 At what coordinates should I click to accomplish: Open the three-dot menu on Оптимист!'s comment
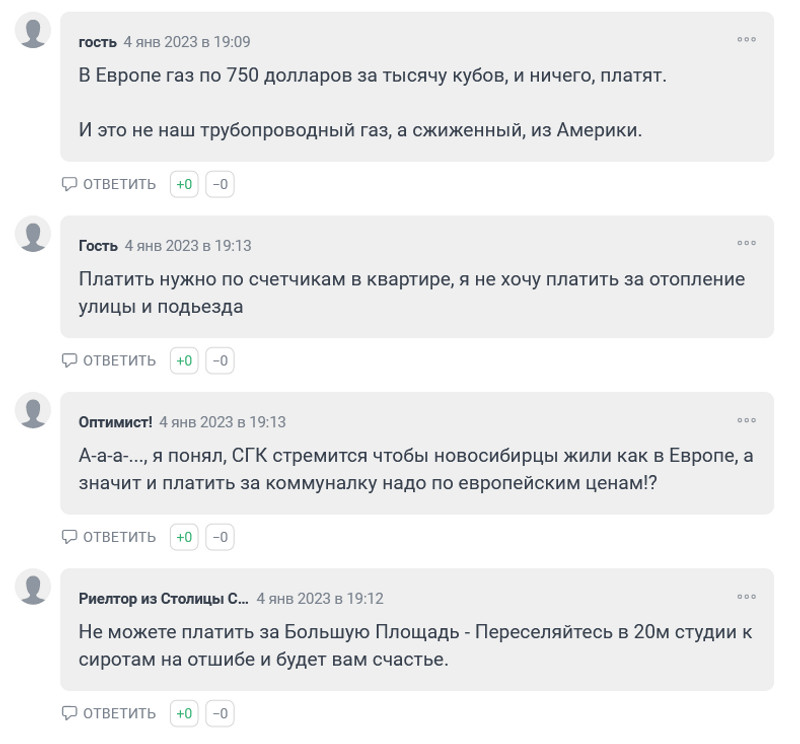click(x=746, y=421)
